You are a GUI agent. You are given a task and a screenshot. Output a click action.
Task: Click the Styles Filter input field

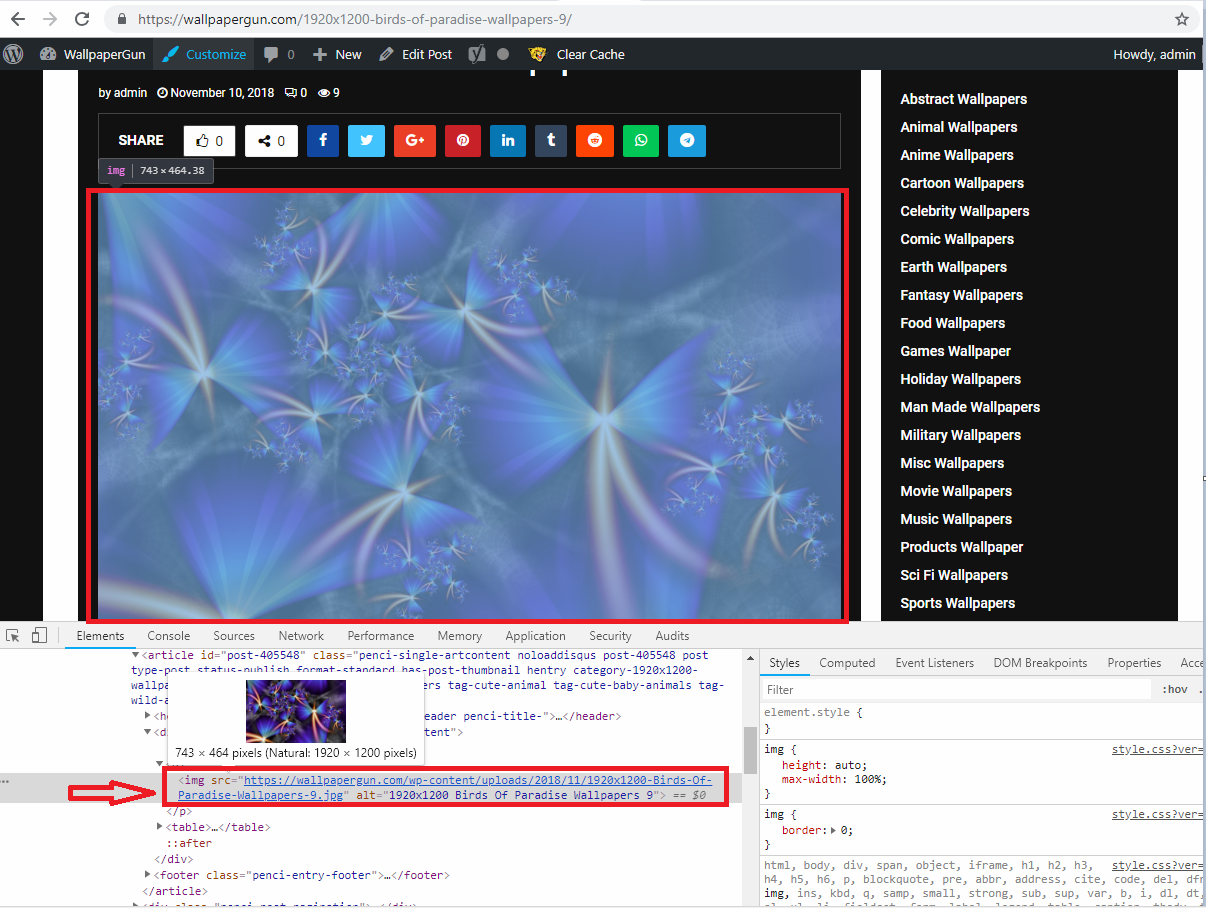955,689
